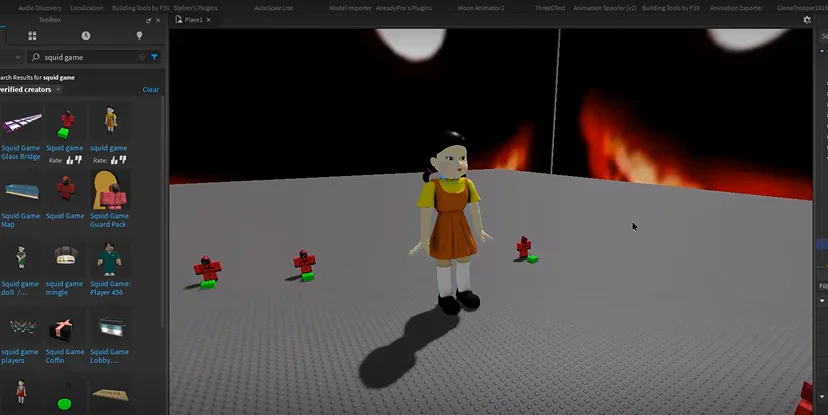Viewport: 828px width, 415px height.
Task: Click the AlreadyPro's Plugins label
Action: 403,8
